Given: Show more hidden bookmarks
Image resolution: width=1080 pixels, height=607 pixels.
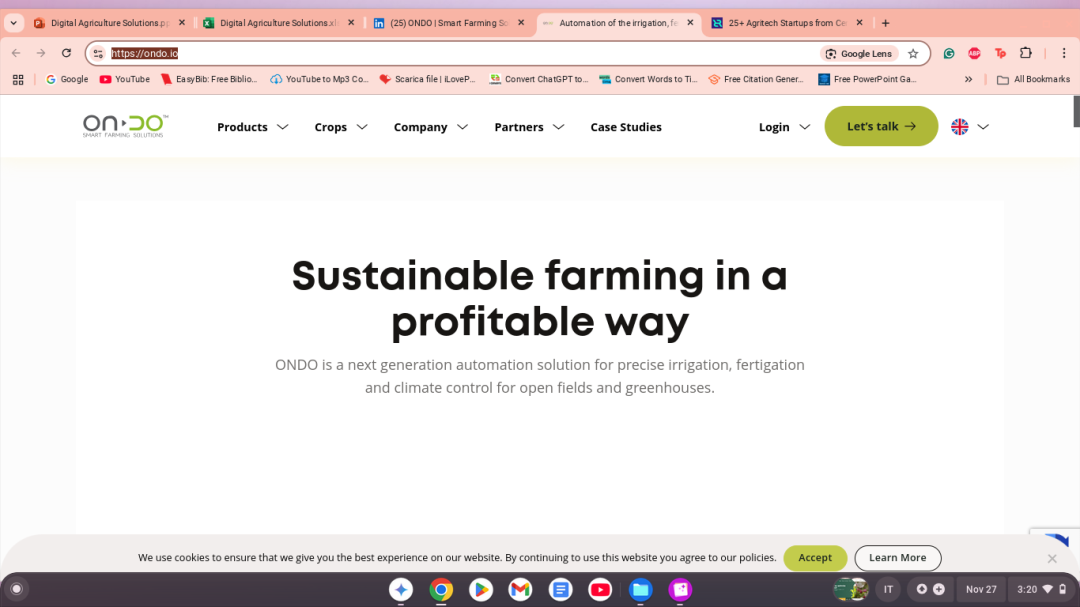Looking at the screenshot, I should 968,79.
